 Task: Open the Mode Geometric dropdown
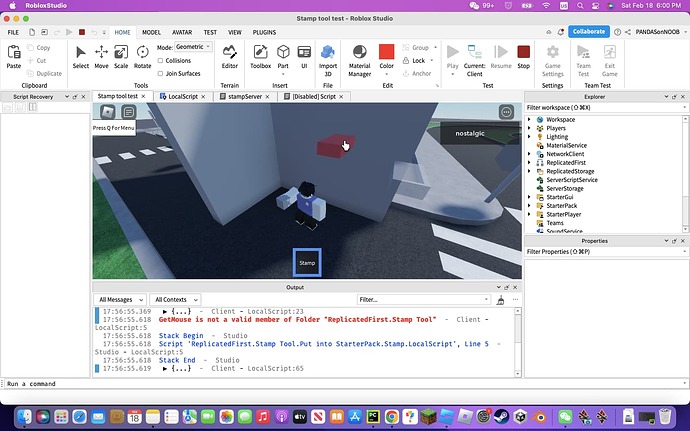[x=193, y=47]
